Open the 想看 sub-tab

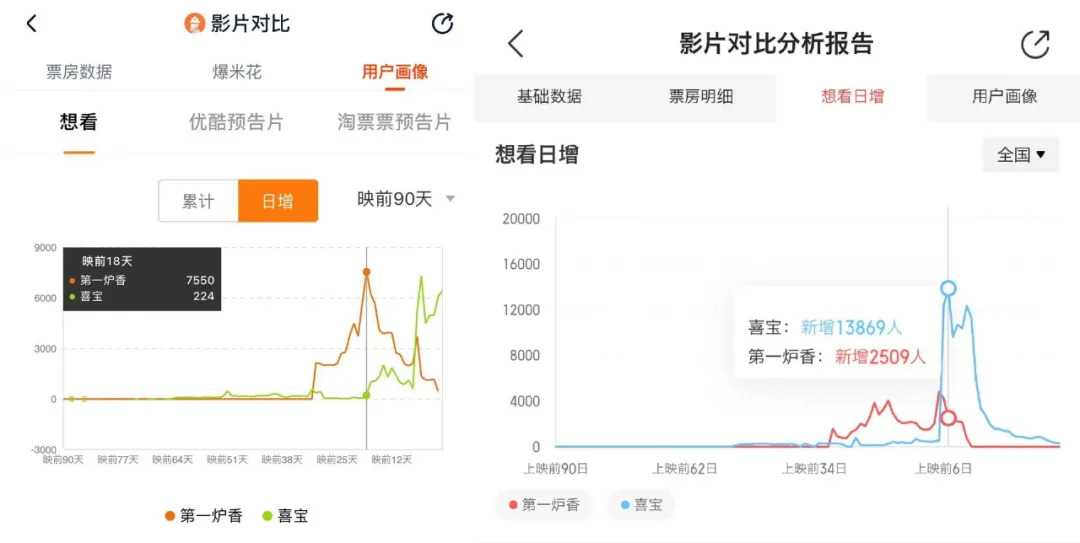(x=79, y=123)
